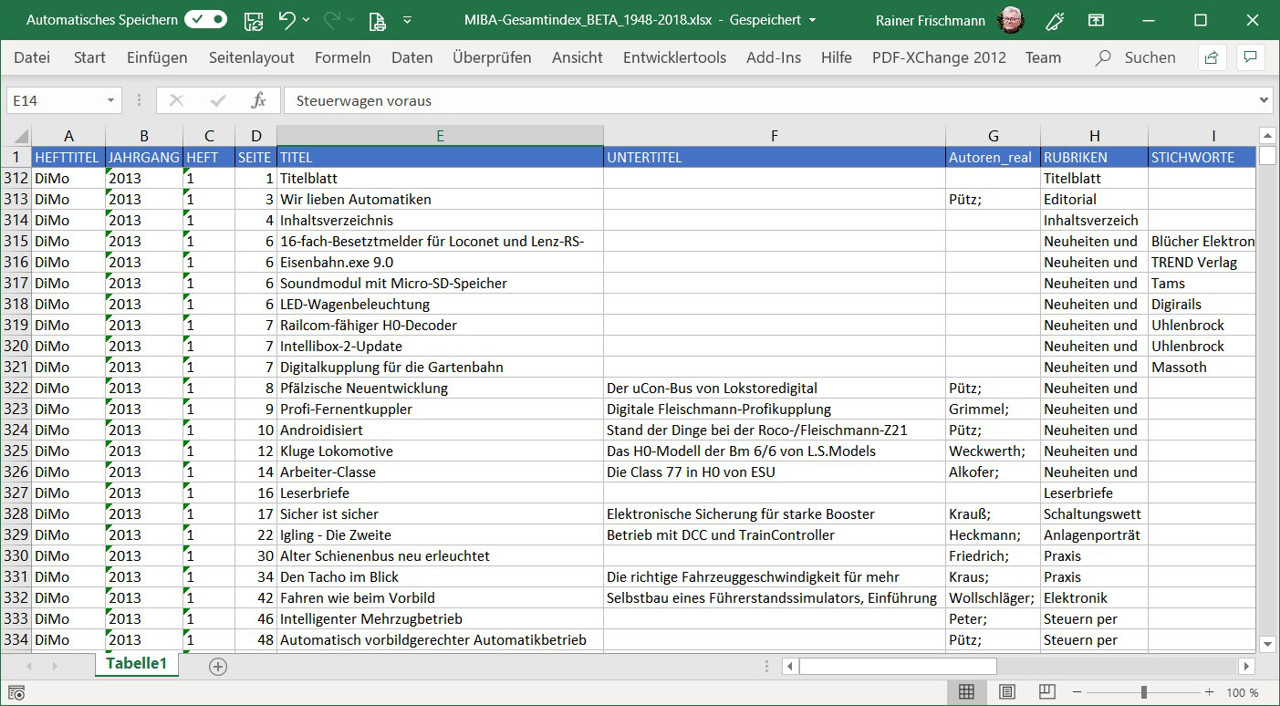Toggle Automatisches Speichern switch off
This screenshot has width=1280, height=706.
[205, 20]
